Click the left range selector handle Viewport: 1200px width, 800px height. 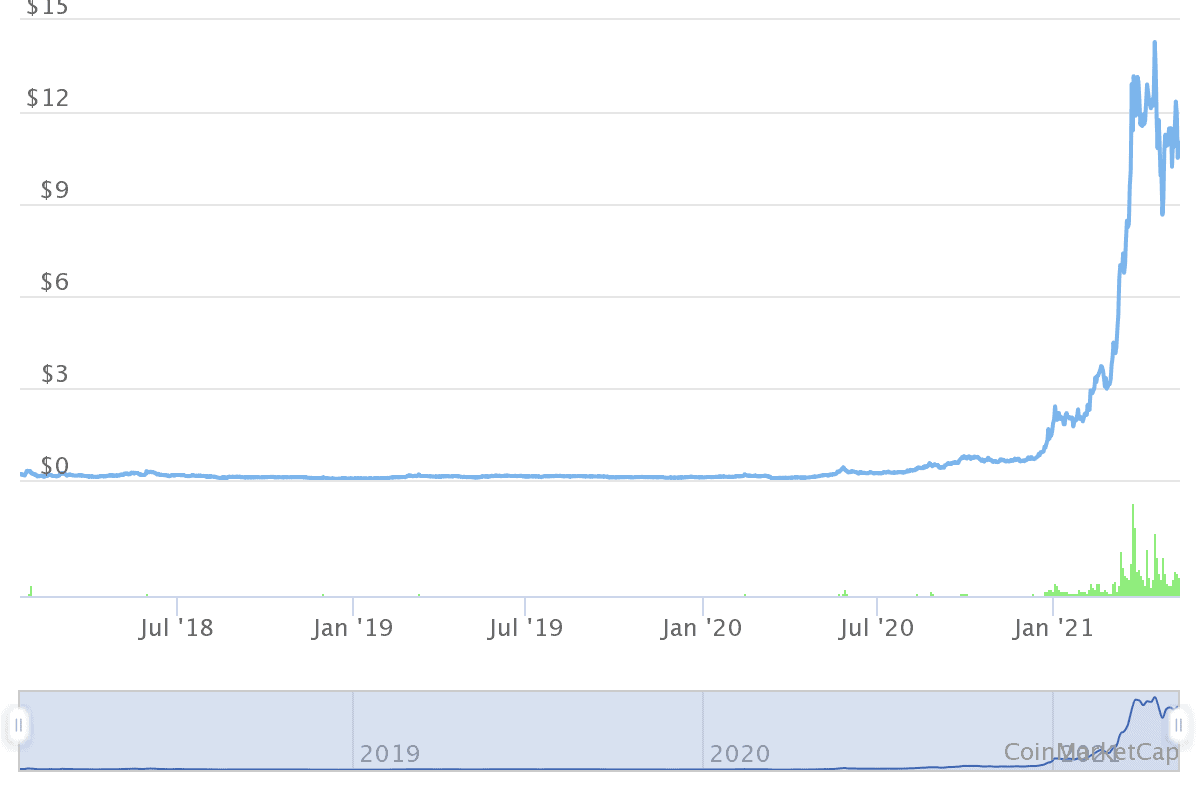[x=18, y=725]
